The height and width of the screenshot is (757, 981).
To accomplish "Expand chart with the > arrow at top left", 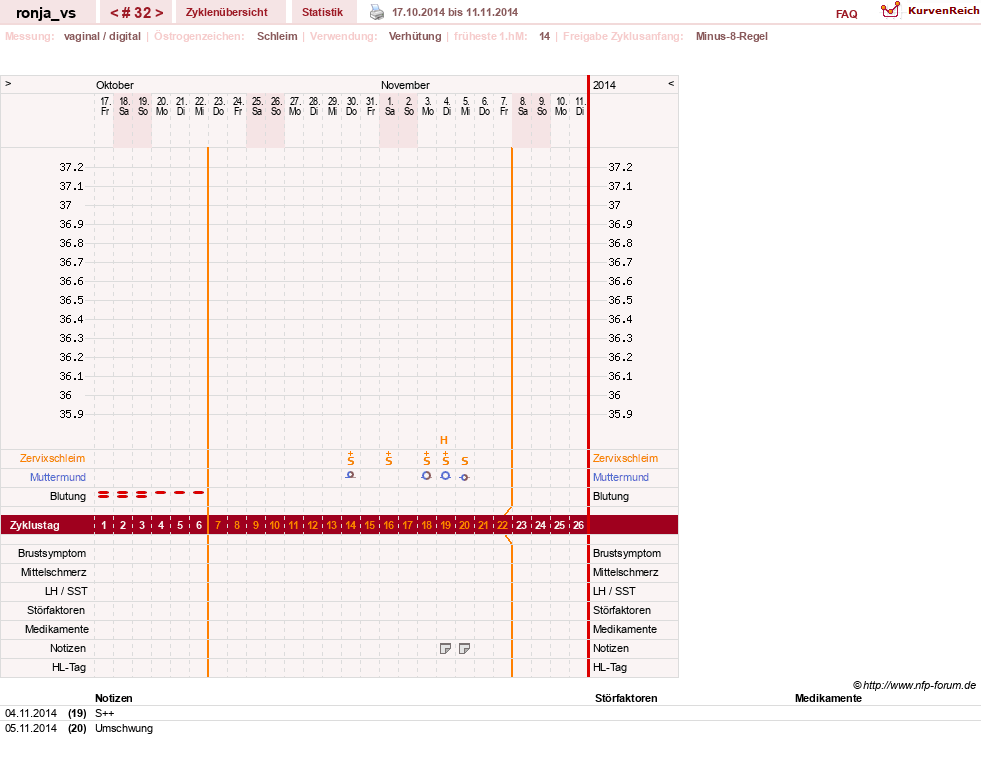I will coord(8,83).
